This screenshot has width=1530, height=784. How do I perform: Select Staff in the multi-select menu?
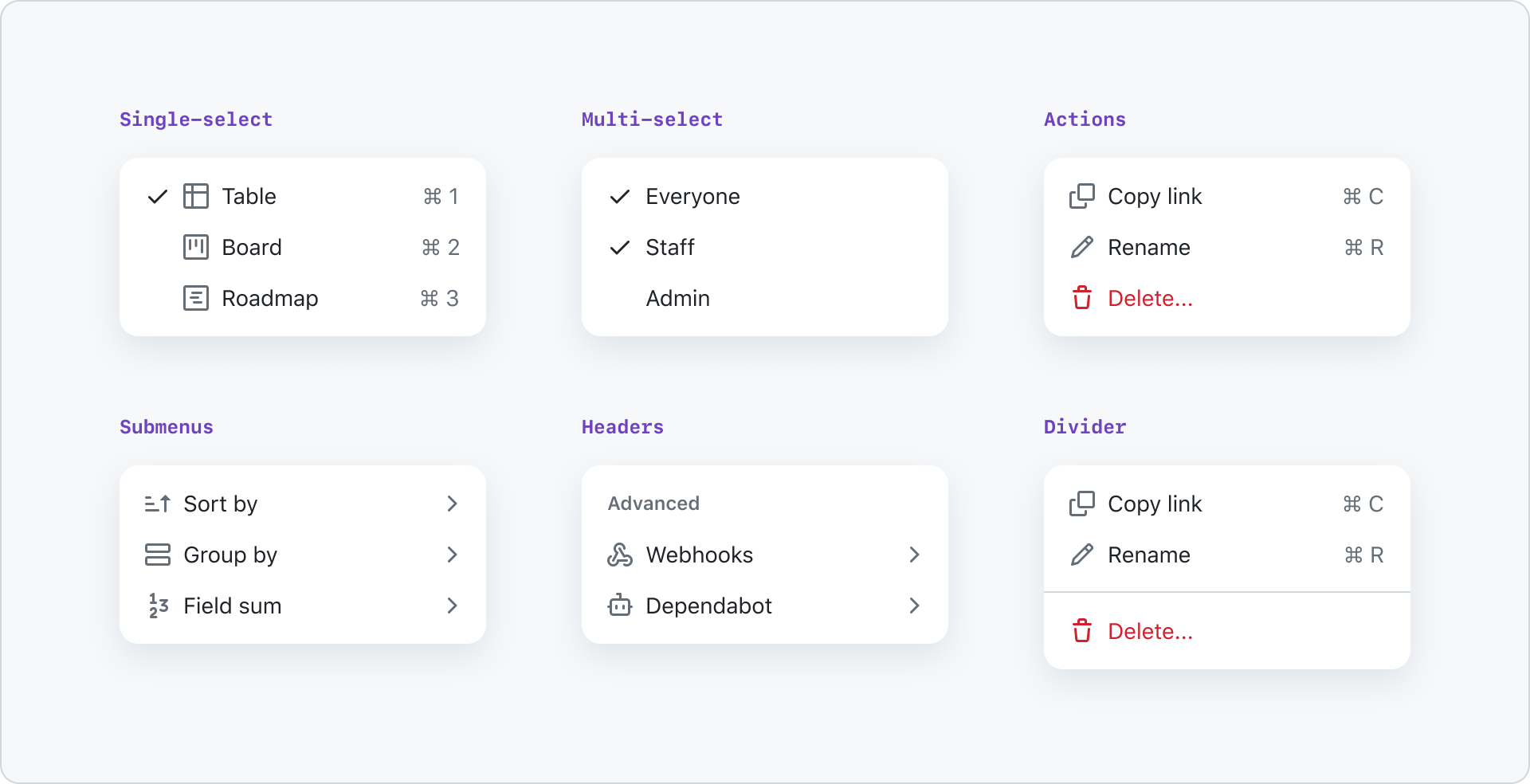click(x=765, y=247)
